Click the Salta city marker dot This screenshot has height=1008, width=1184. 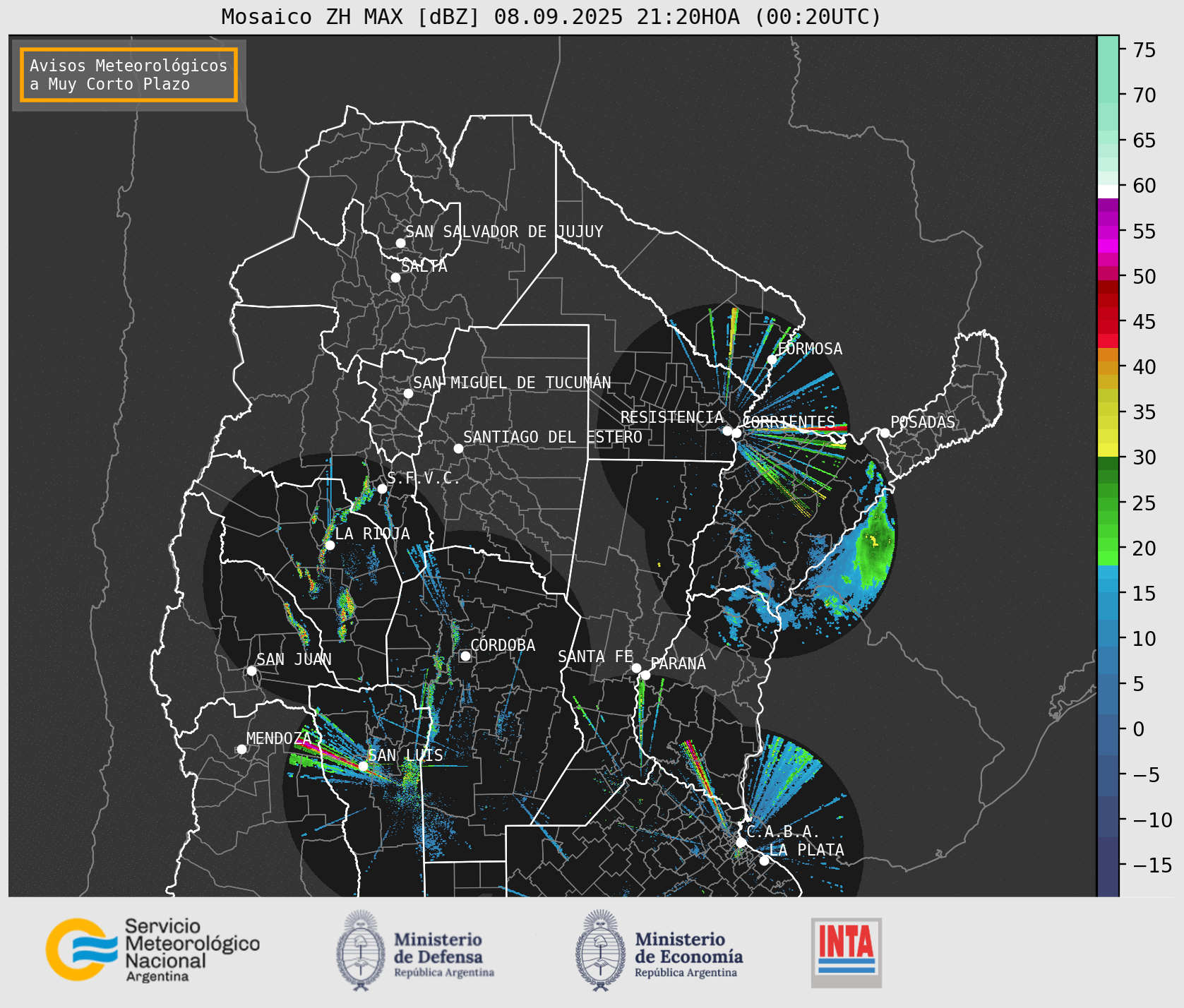click(396, 277)
